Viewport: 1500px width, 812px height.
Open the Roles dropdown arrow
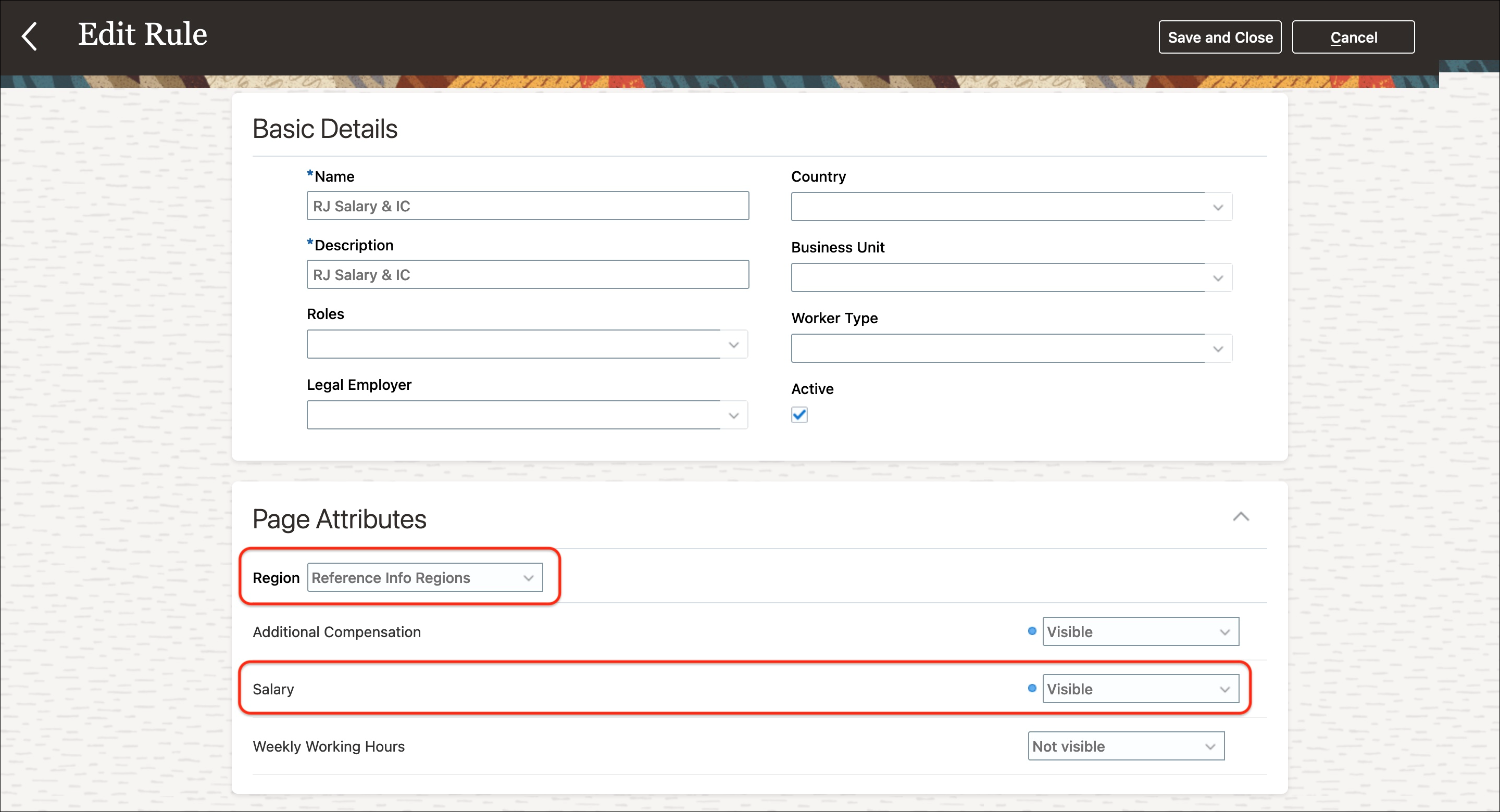(x=733, y=345)
